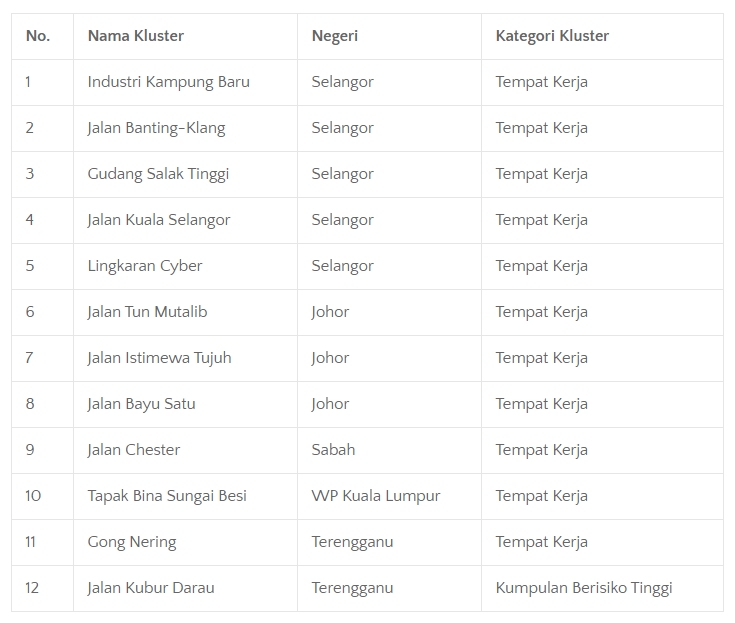Click the "Lingkaran Cyber" cluster name

click(145, 266)
